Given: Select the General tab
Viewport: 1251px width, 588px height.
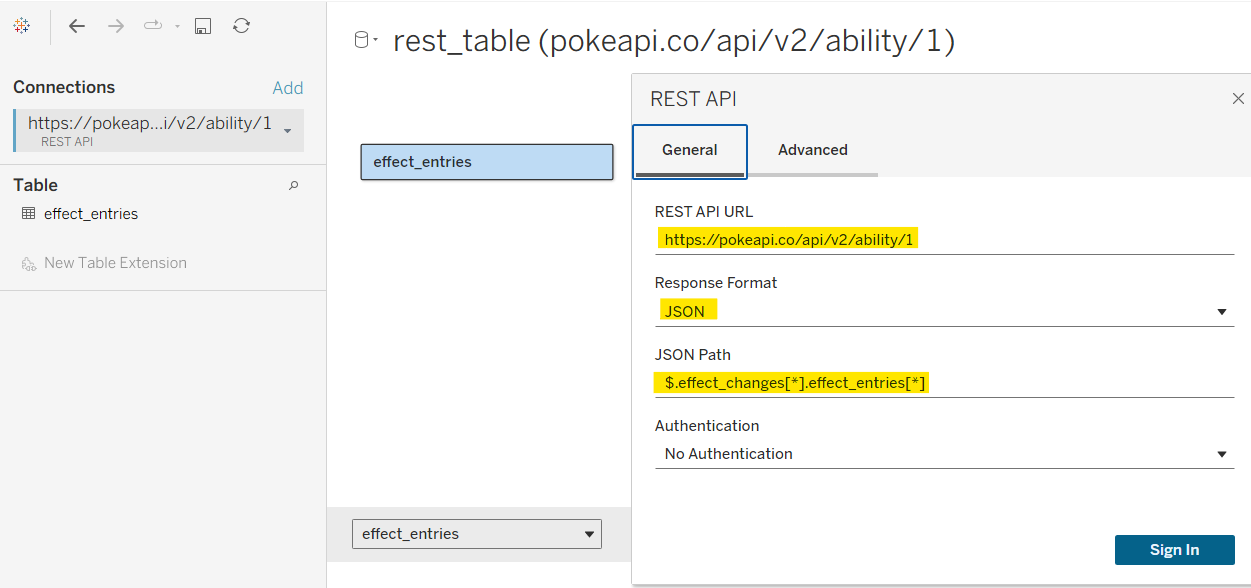Looking at the screenshot, I should [x=689, y=150].
